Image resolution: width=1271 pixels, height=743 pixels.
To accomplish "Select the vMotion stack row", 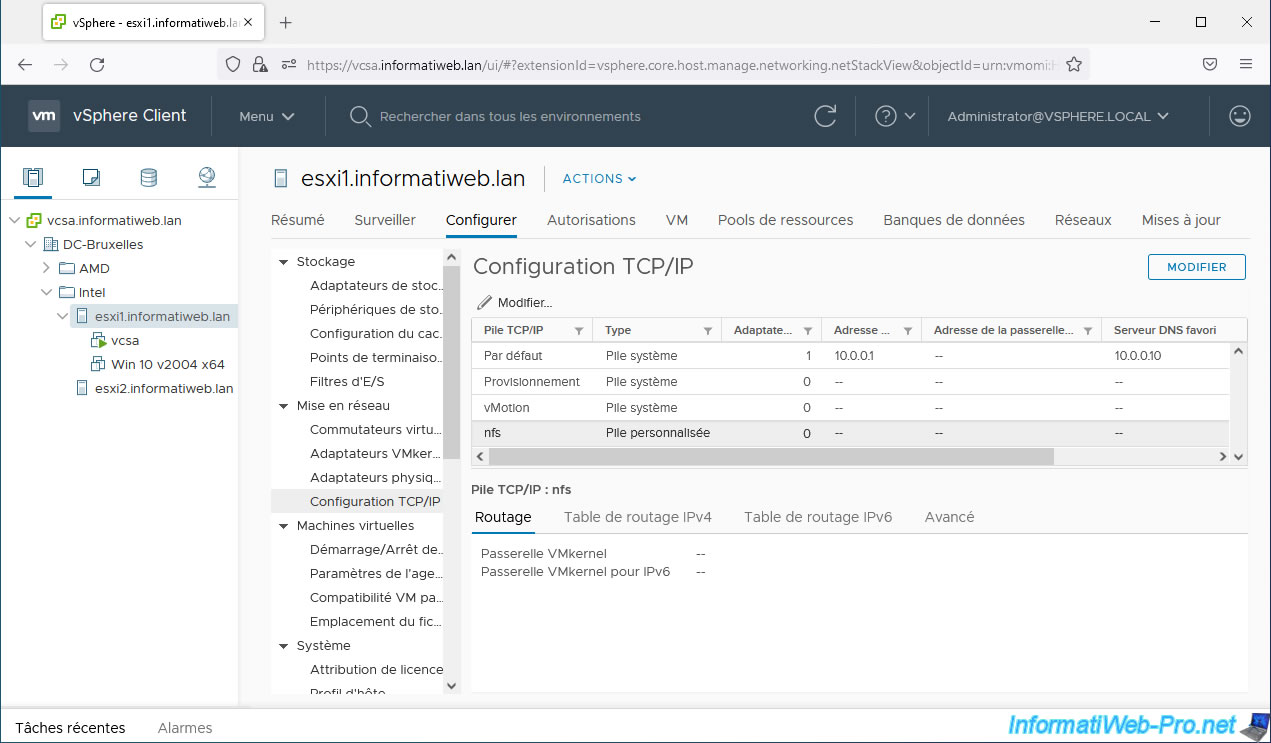I will click(x=850, y=407).
